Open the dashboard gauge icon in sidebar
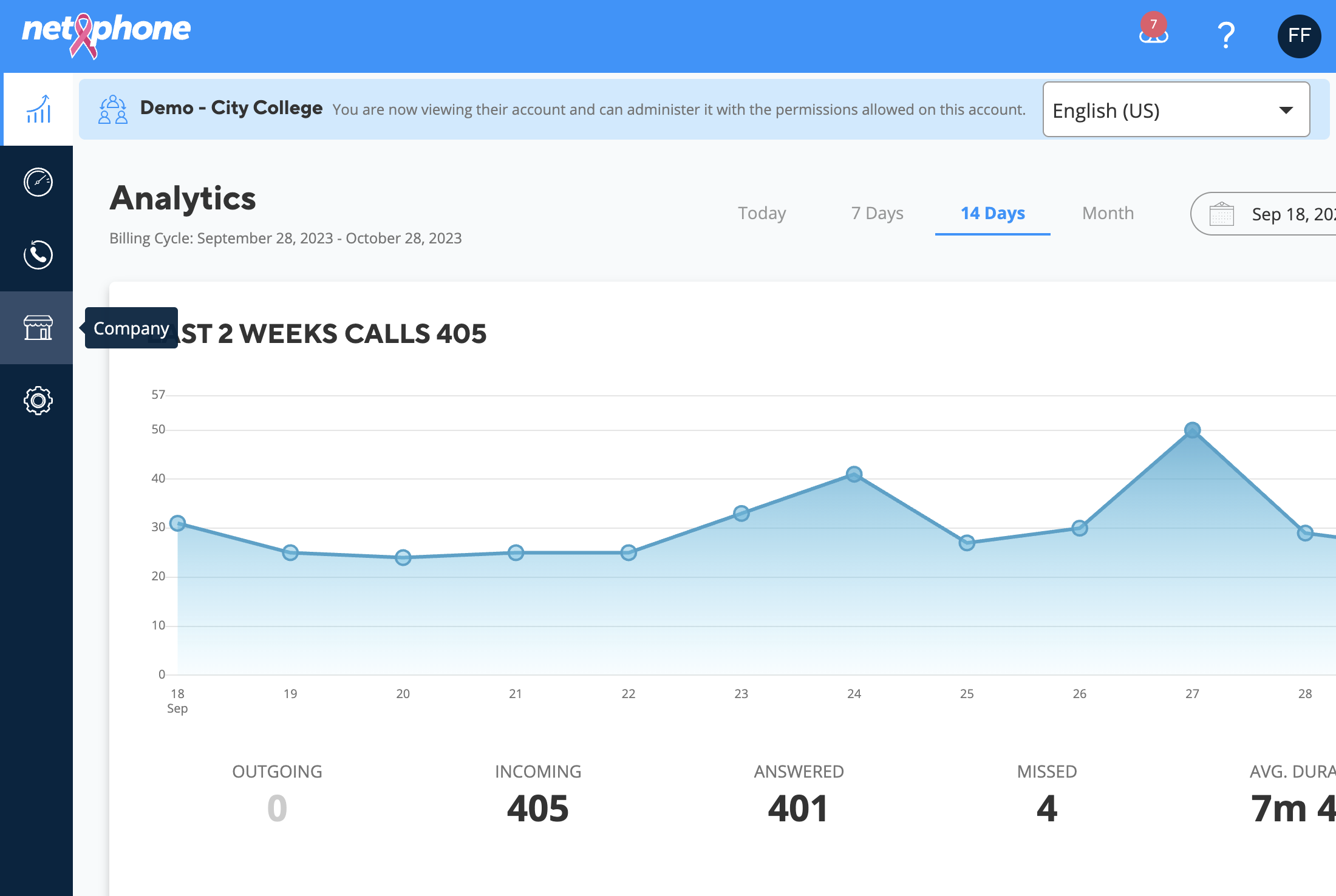The image size is (1336, 896). tap(38, 182)
